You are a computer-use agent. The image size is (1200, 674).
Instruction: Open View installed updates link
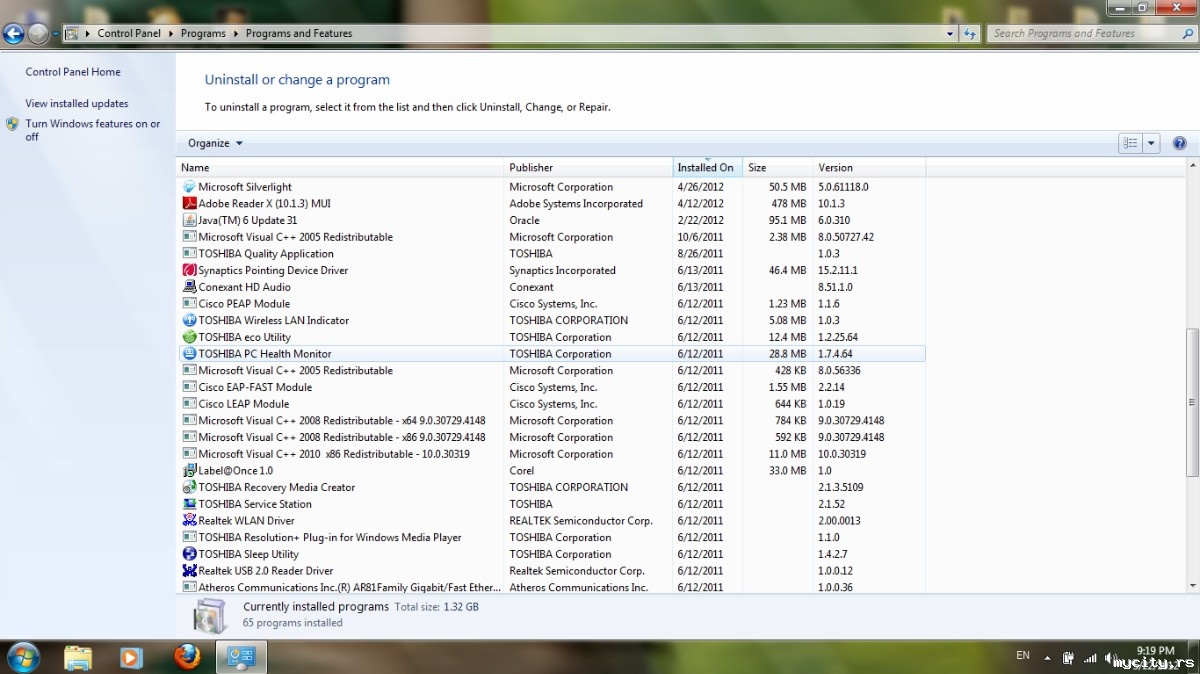coord(77,103)
